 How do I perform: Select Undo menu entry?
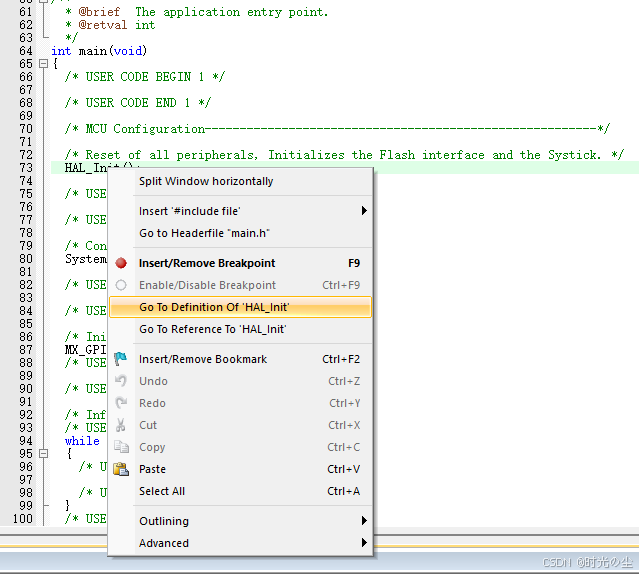240,381
